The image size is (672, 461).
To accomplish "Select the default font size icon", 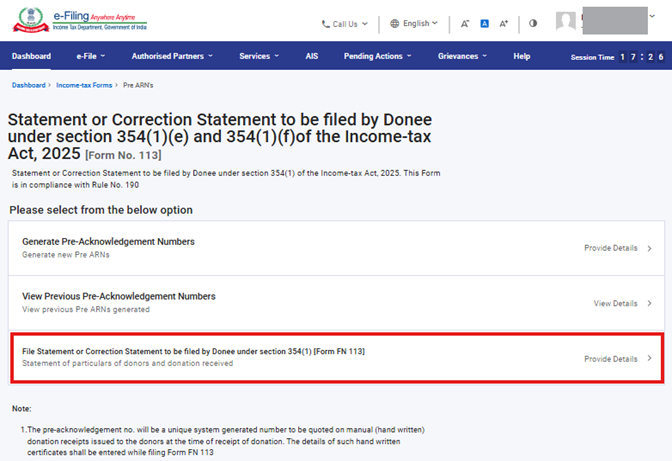I will coord(484,23).
